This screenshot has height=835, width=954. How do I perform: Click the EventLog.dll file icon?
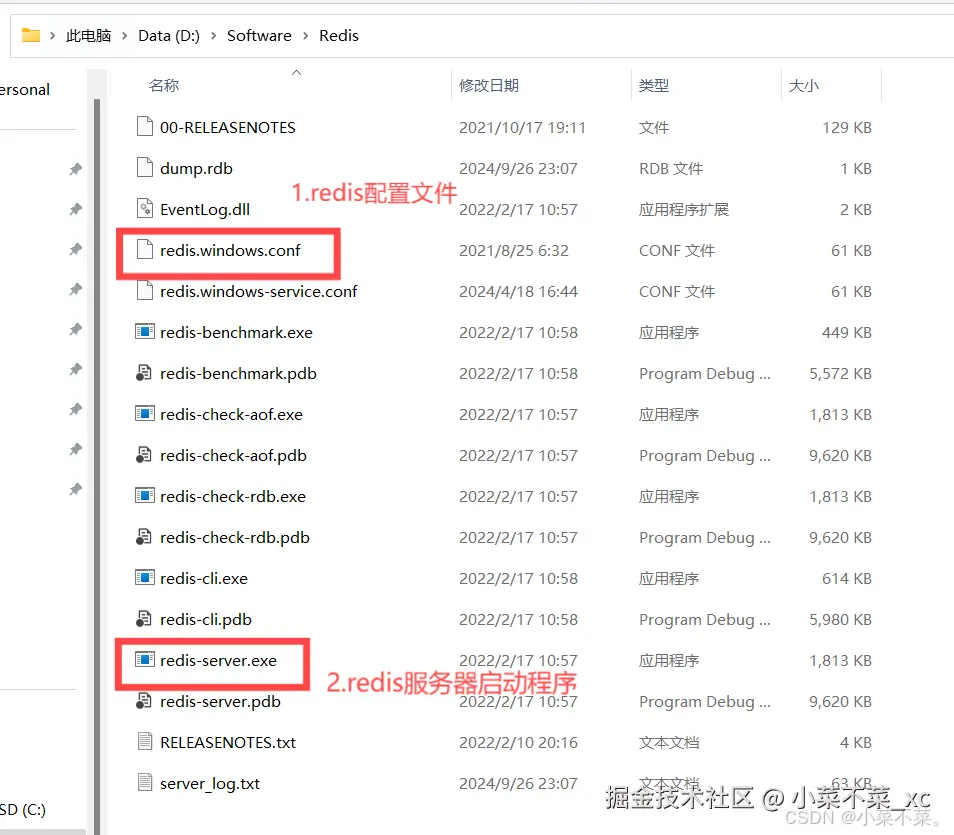[145, 209]
